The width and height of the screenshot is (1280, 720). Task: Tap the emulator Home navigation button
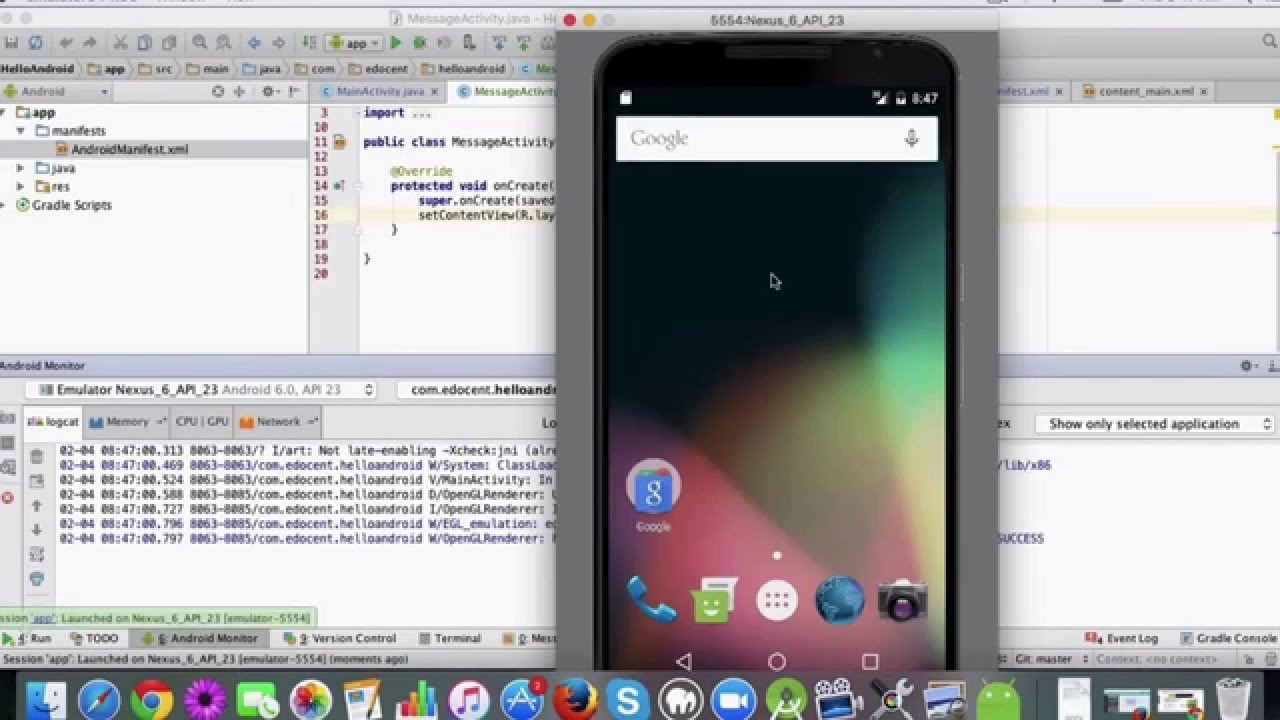coord(777,661)
